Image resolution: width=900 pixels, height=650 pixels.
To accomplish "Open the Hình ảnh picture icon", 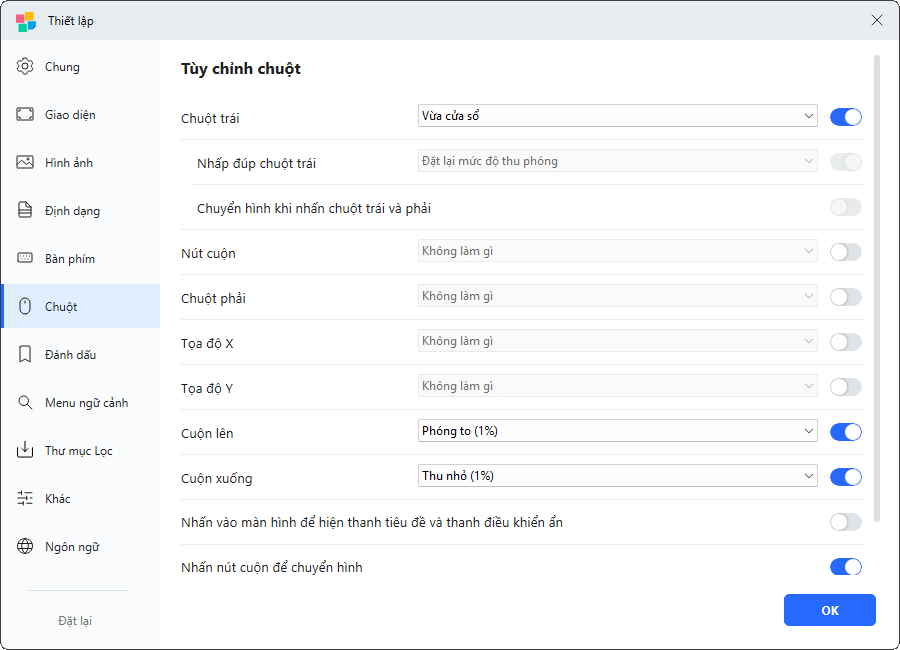I will 25,163.
